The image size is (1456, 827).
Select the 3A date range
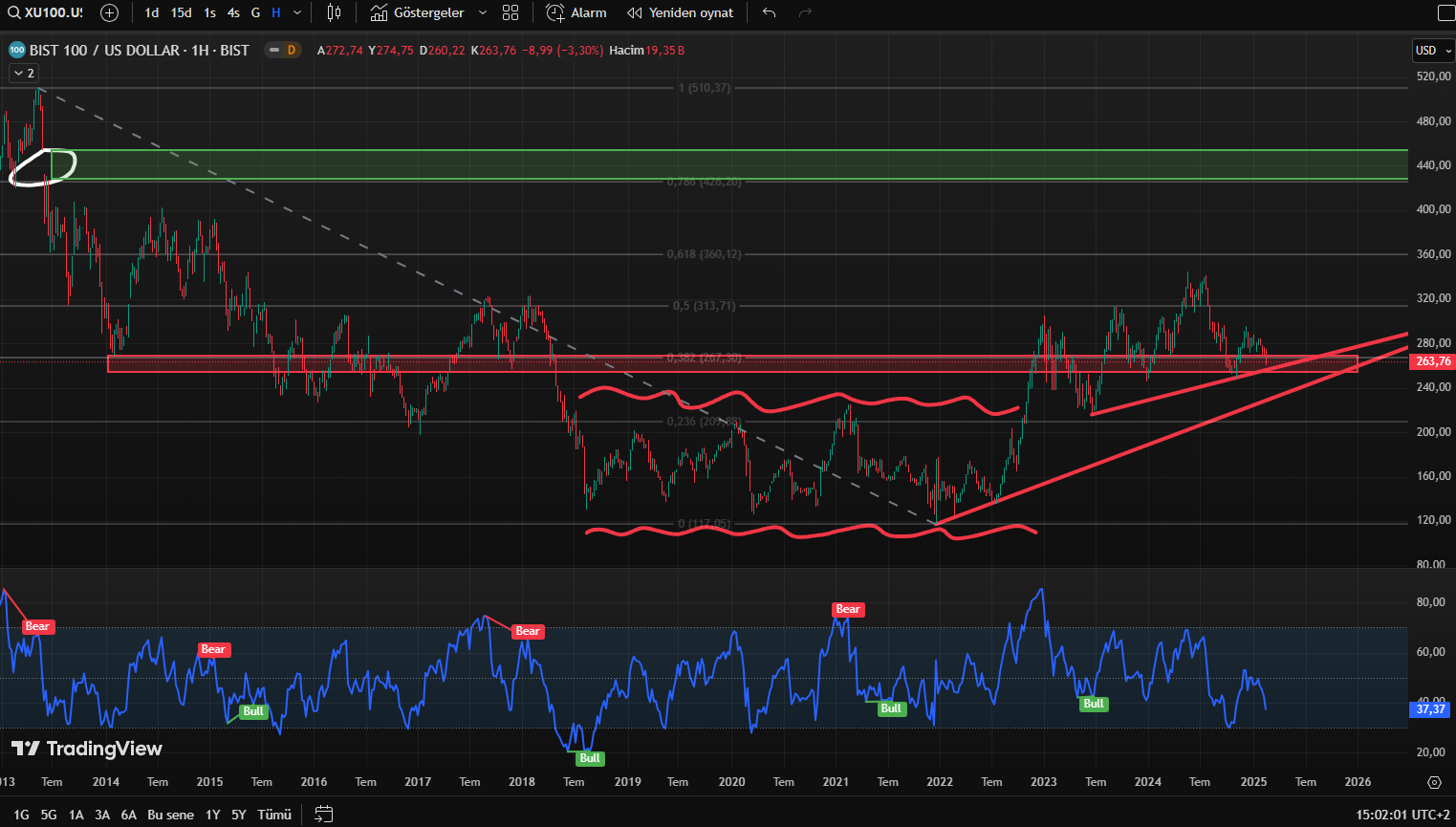(102, 815)
